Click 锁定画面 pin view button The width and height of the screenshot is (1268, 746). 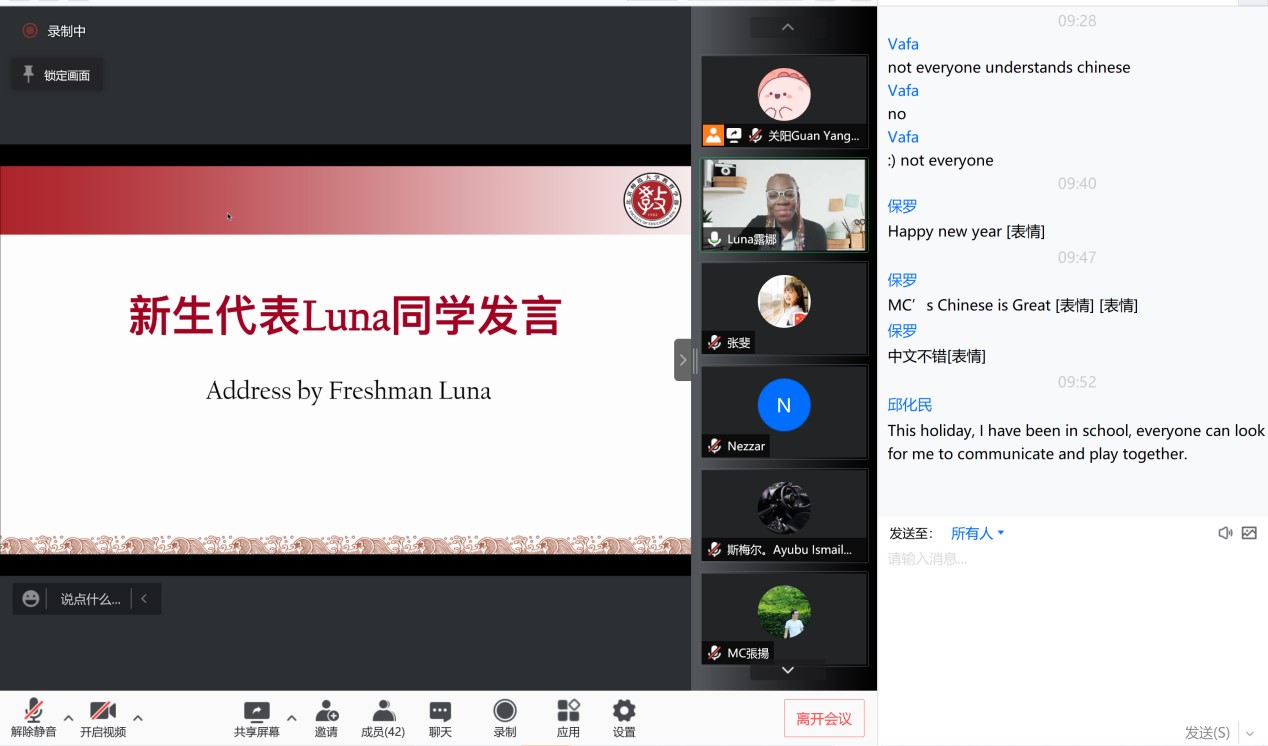pos(57,75)
